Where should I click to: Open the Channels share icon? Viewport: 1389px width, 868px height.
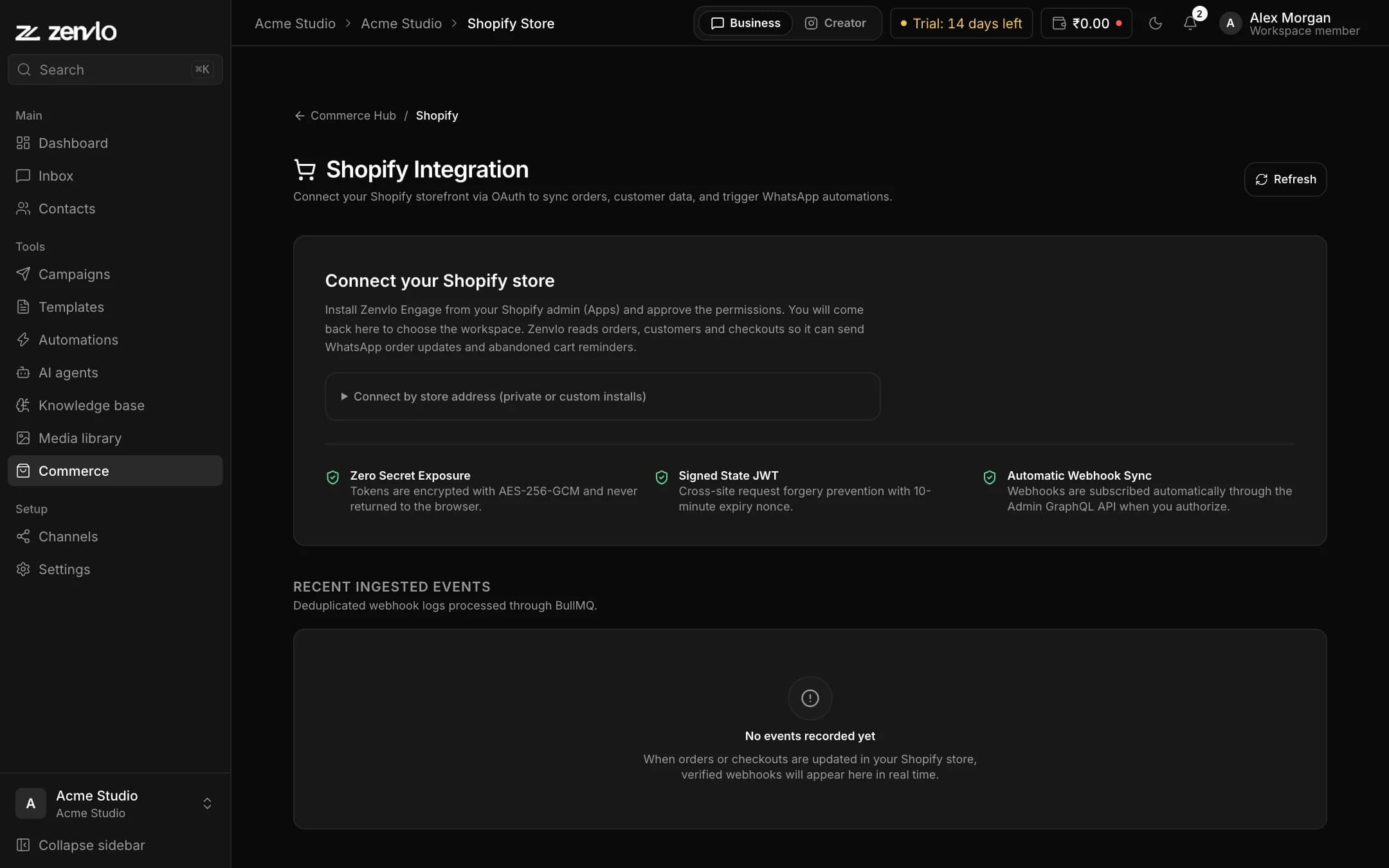pyautogui.click(x=23, y=536)
